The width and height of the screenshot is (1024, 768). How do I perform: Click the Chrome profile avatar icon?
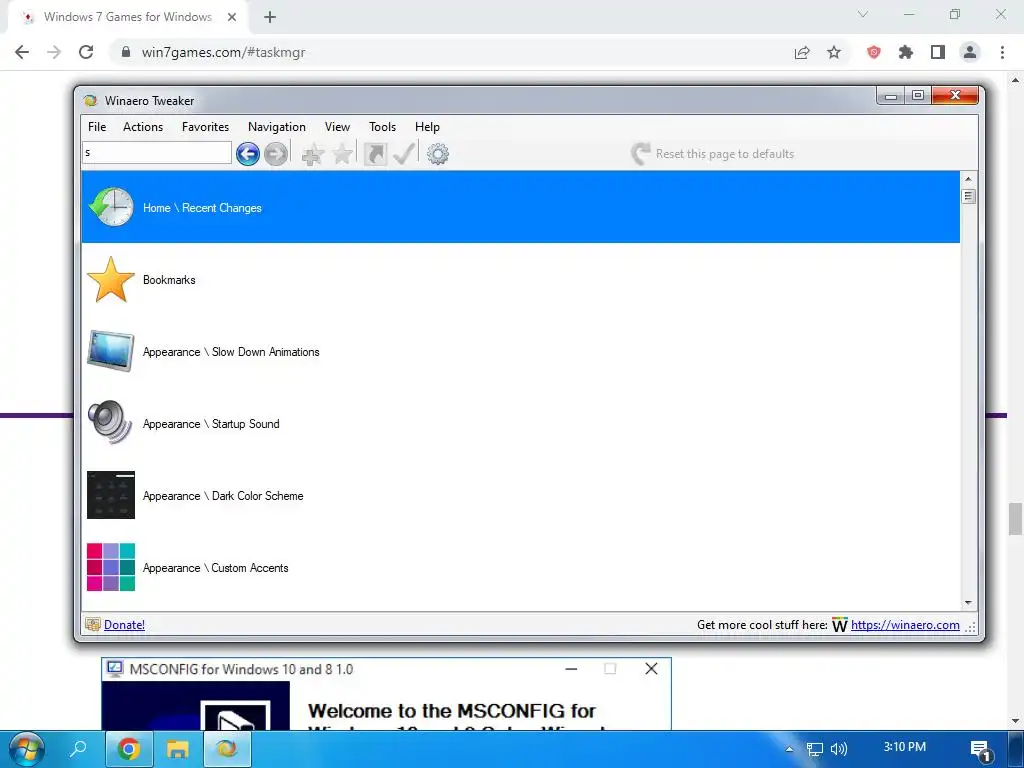point(970,52)
